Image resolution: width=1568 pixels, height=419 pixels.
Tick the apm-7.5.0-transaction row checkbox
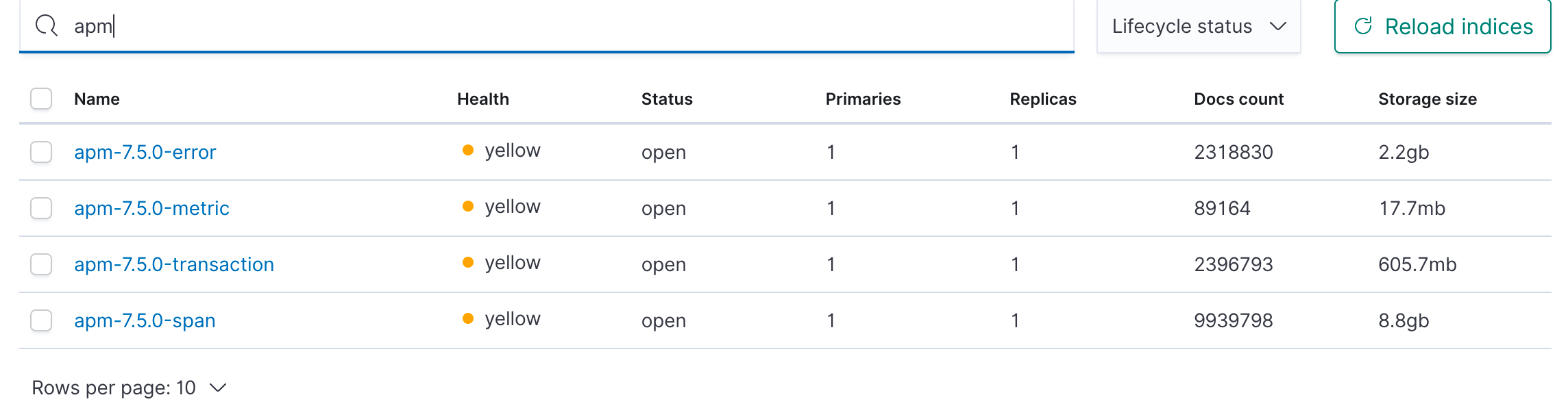41,264
